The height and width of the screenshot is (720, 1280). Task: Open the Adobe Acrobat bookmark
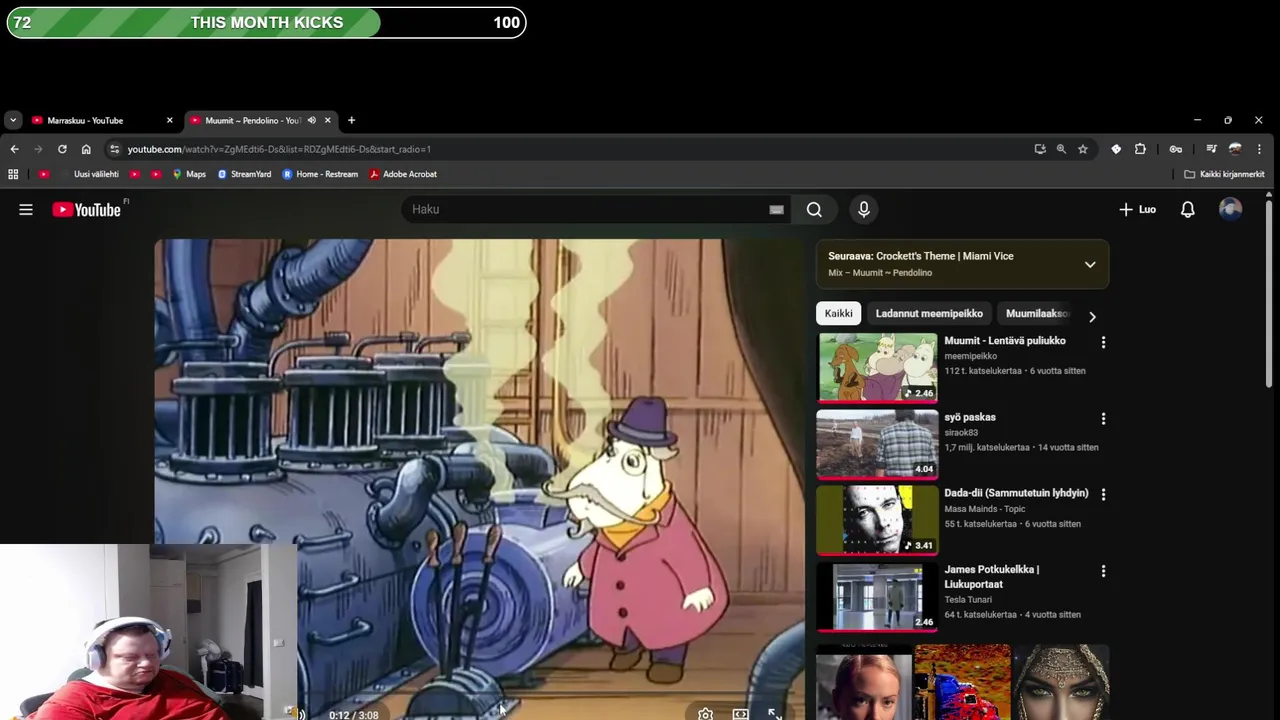pyautogui.click(x=403, y=174)
